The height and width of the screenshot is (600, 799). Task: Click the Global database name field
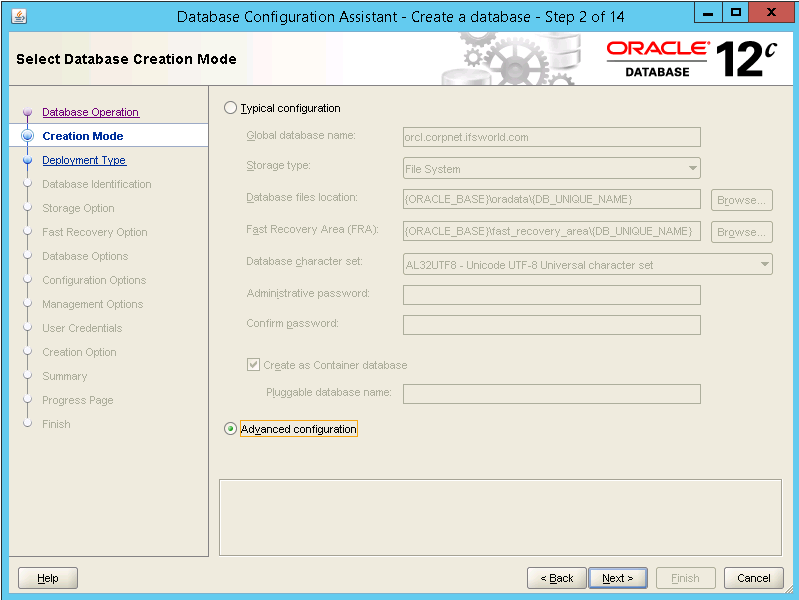tap(551, 137)
